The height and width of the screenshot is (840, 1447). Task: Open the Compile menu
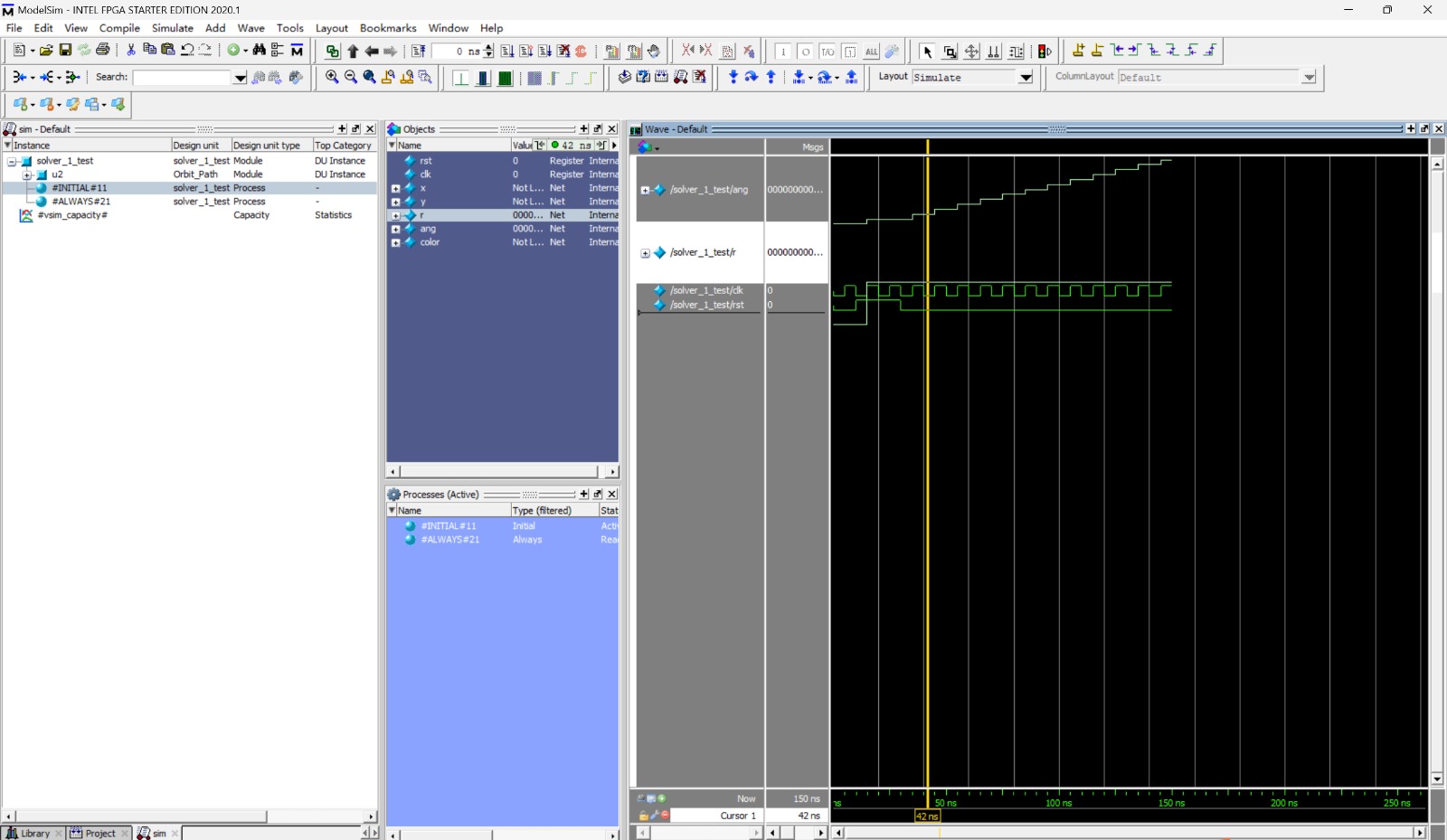119,28
